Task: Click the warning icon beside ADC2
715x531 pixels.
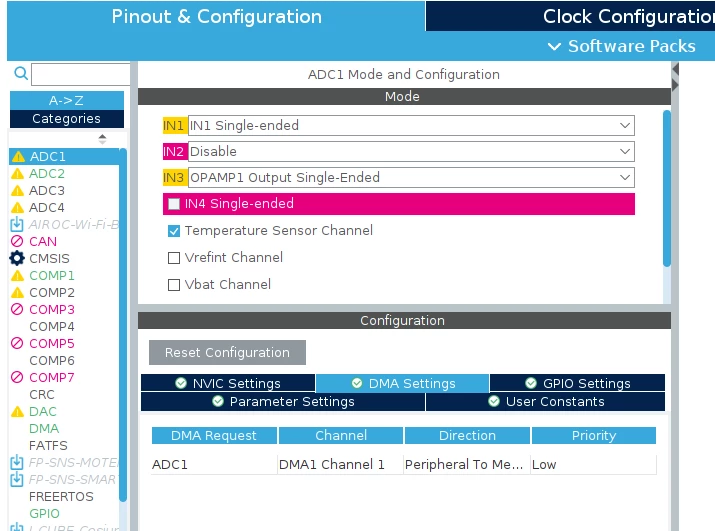Action: 17,173
